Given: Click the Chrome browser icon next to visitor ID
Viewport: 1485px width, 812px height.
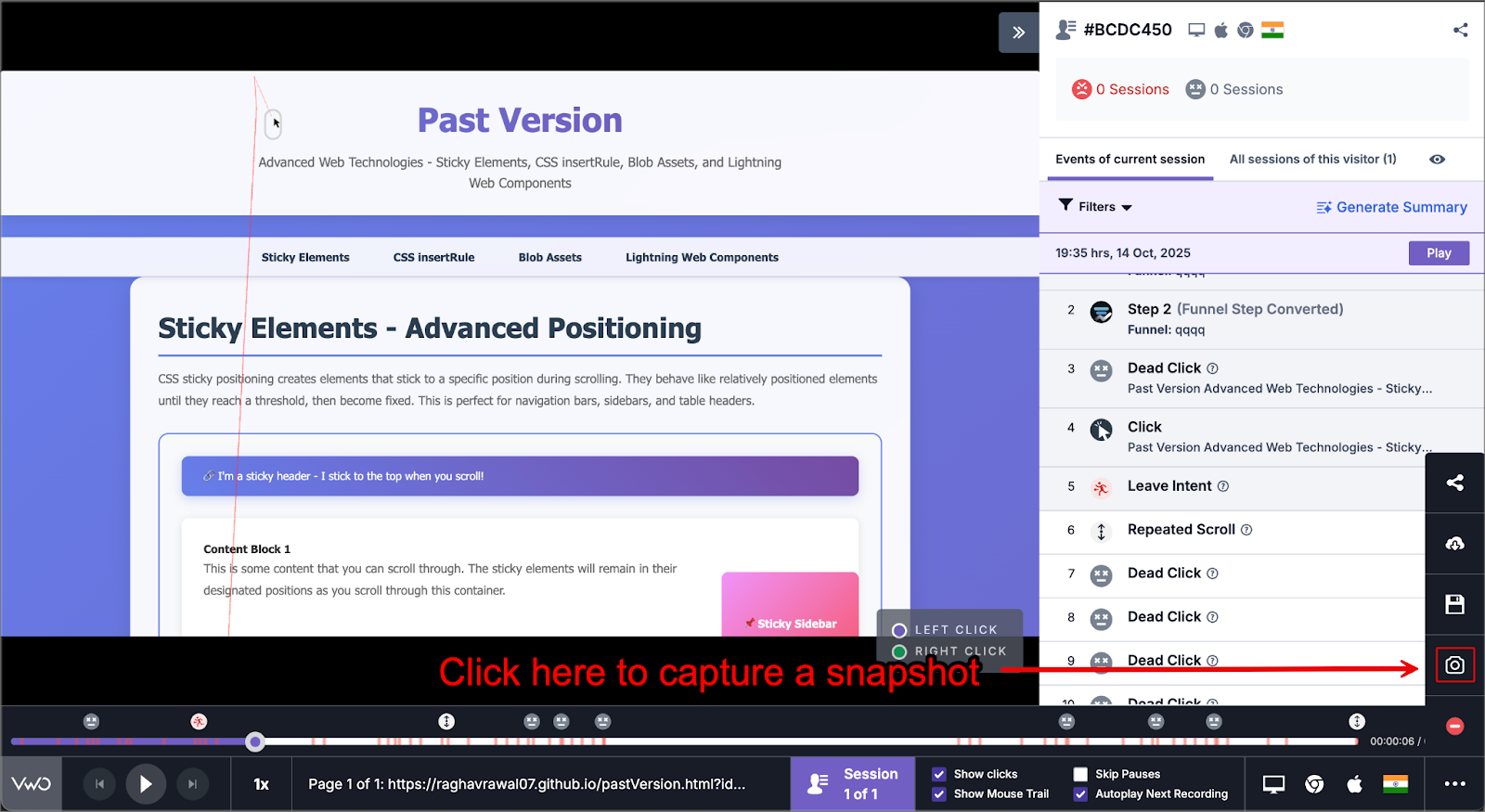Looking at the screenshot, I should 1246,30.
